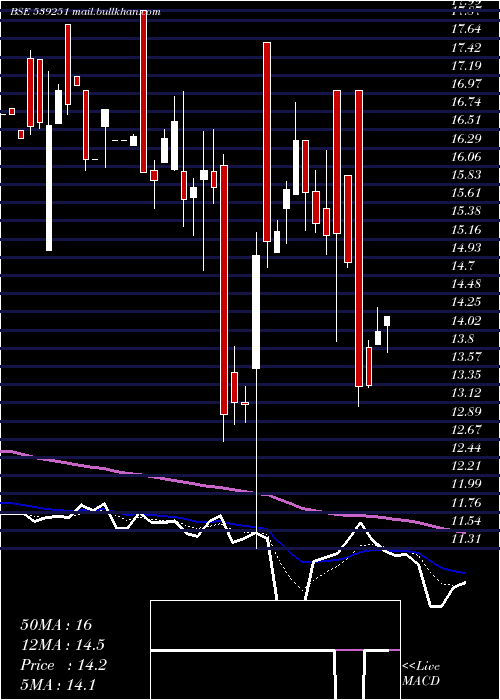
Task: Click the 13.12 price label
Action: (x=466, y=393)
